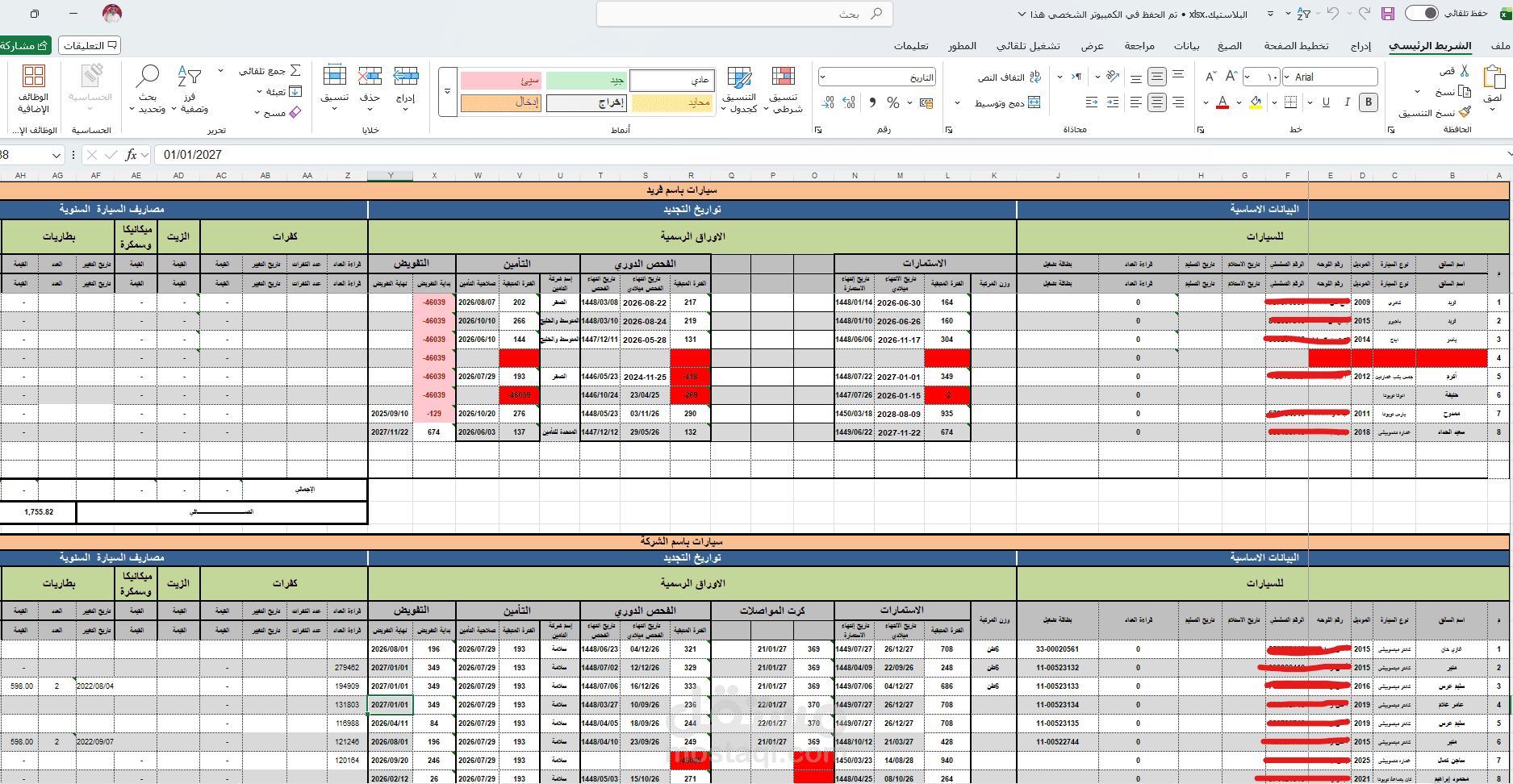1513x784 pixels.
Task: Toggle the AutoSave (حفظ تلقائي) switch
Action: [x=1422, y=13]
